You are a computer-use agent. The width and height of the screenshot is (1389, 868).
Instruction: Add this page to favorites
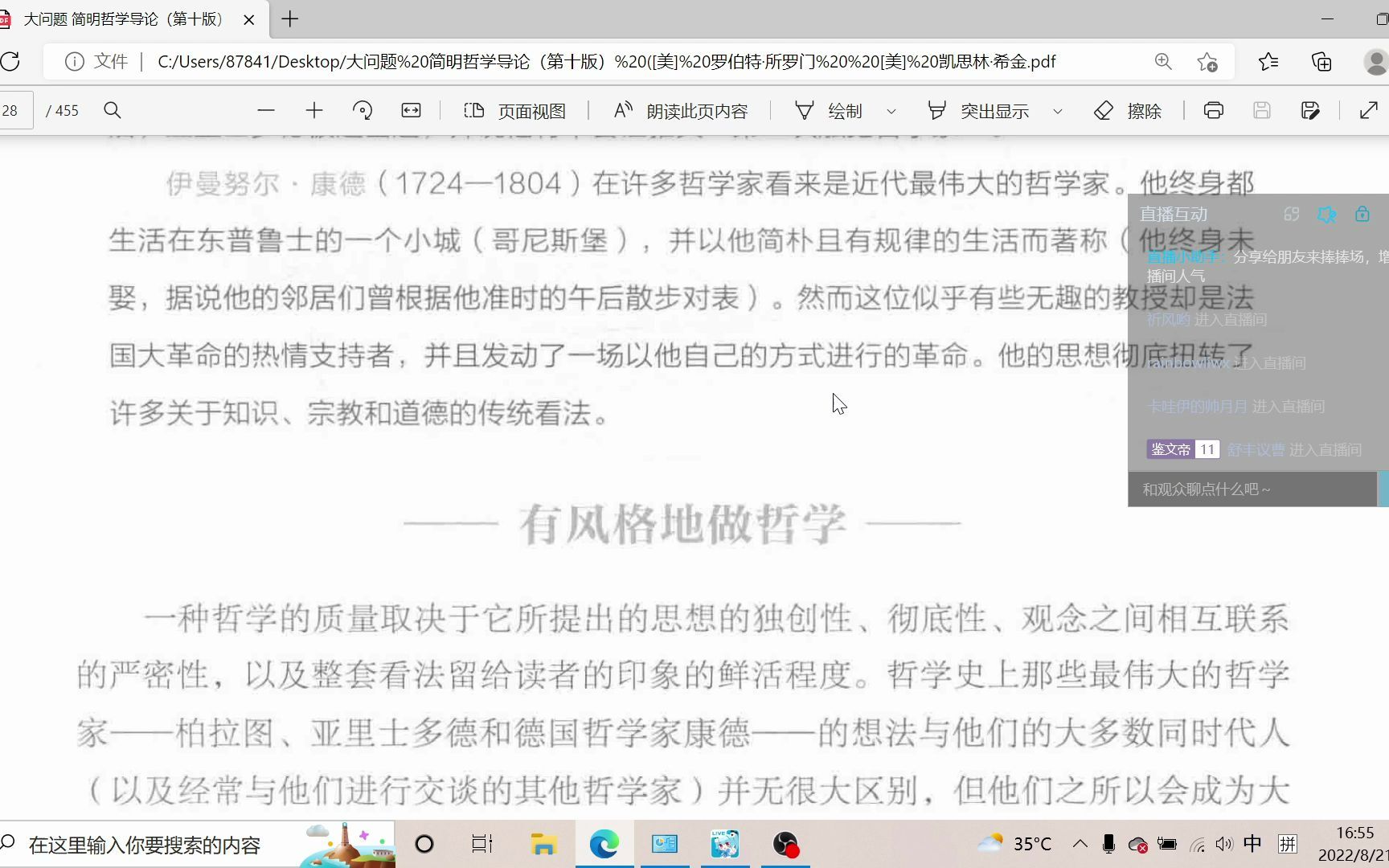[1207, 62]
